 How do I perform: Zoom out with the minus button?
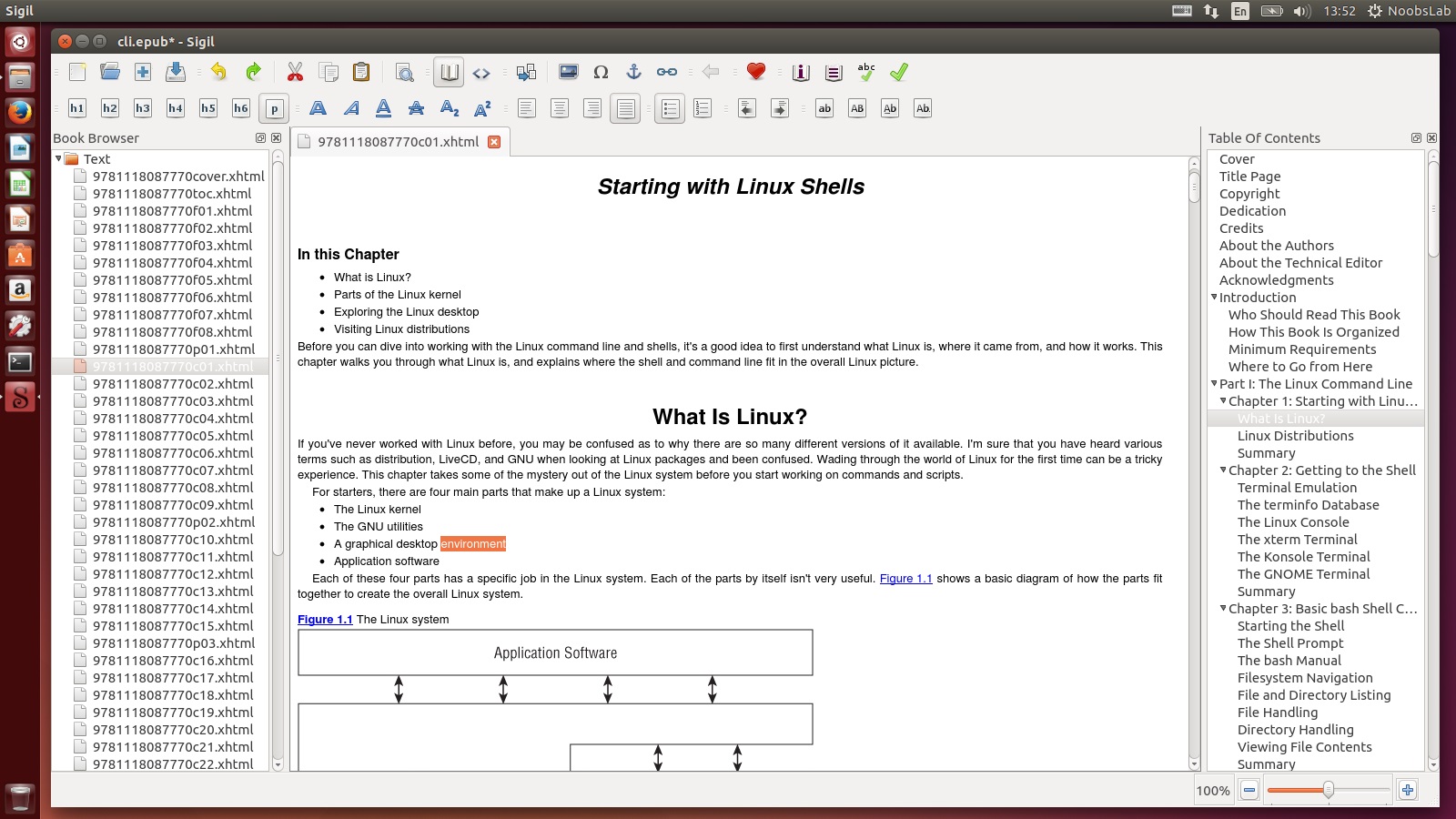point(1249,790)
